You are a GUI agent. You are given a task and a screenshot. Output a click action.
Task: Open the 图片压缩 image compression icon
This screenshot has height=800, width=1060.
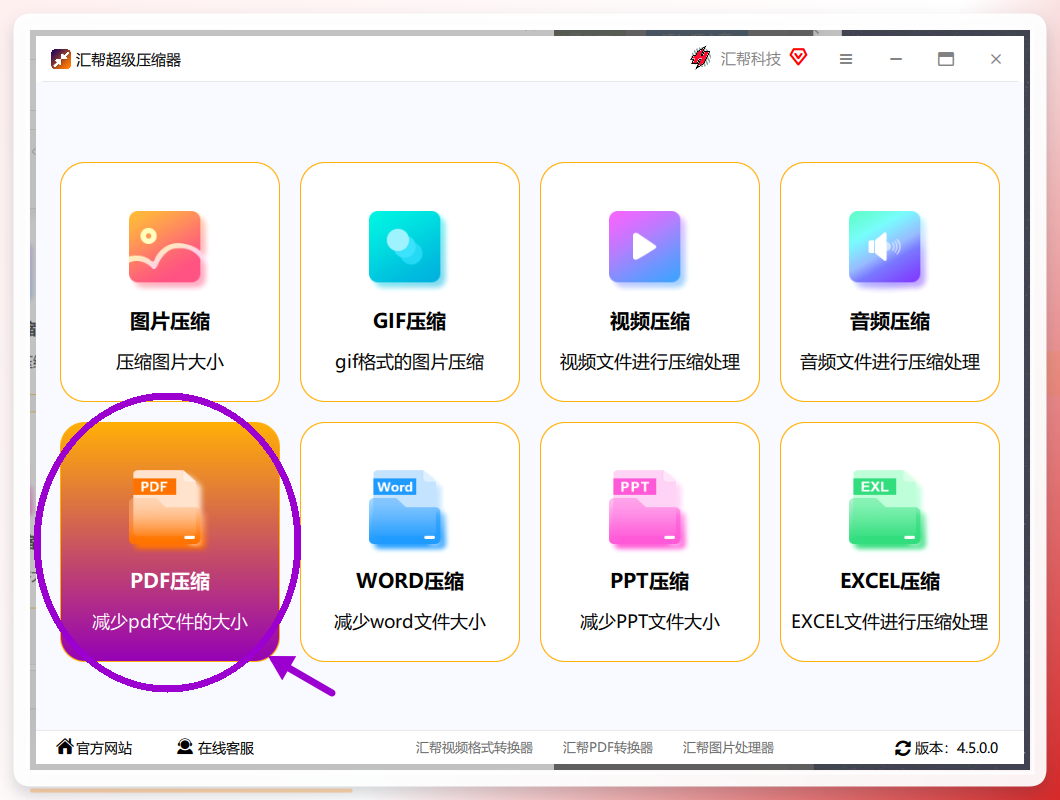pos(165,247)
